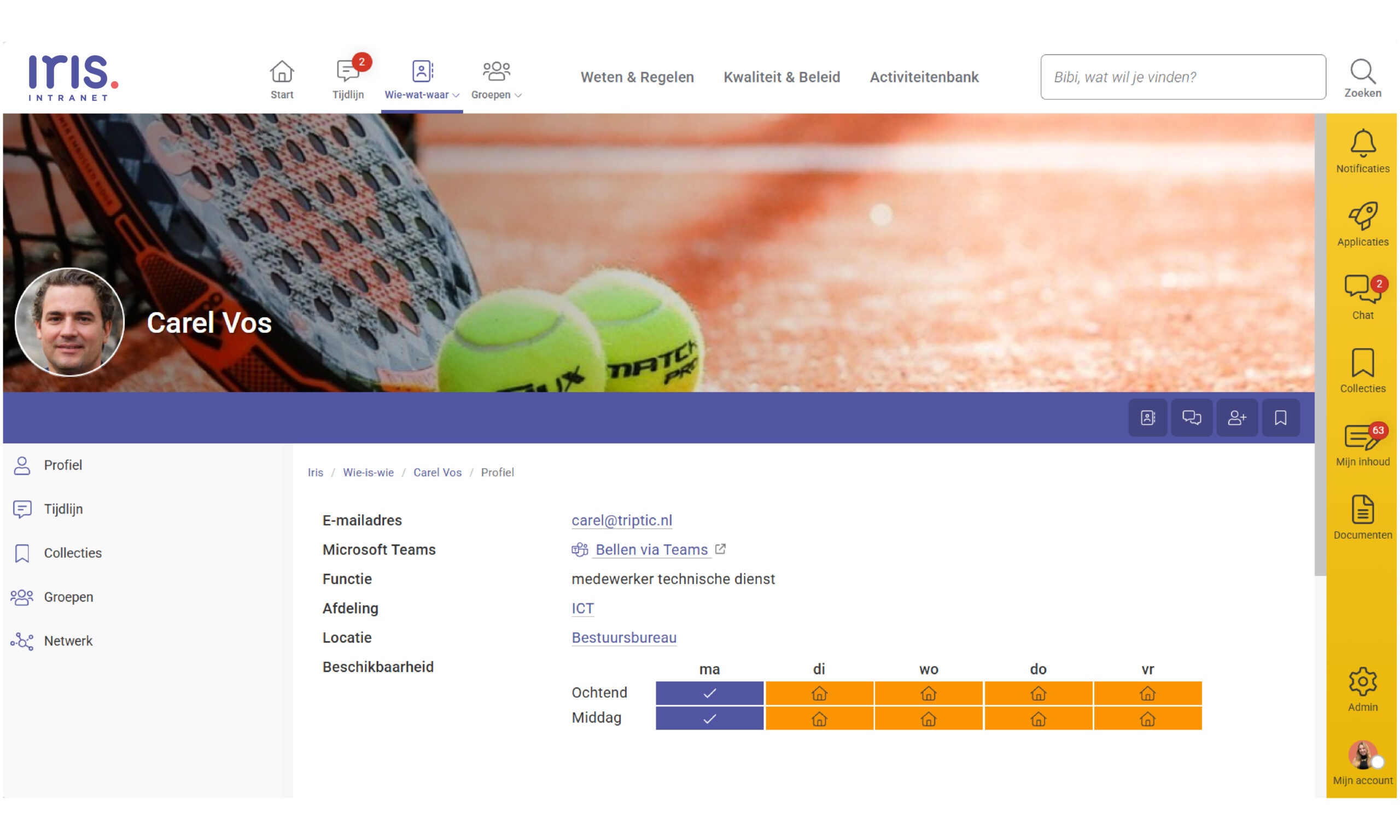
Task: Open the Bestuursbureau location link
Action: (x=624, y=638)
